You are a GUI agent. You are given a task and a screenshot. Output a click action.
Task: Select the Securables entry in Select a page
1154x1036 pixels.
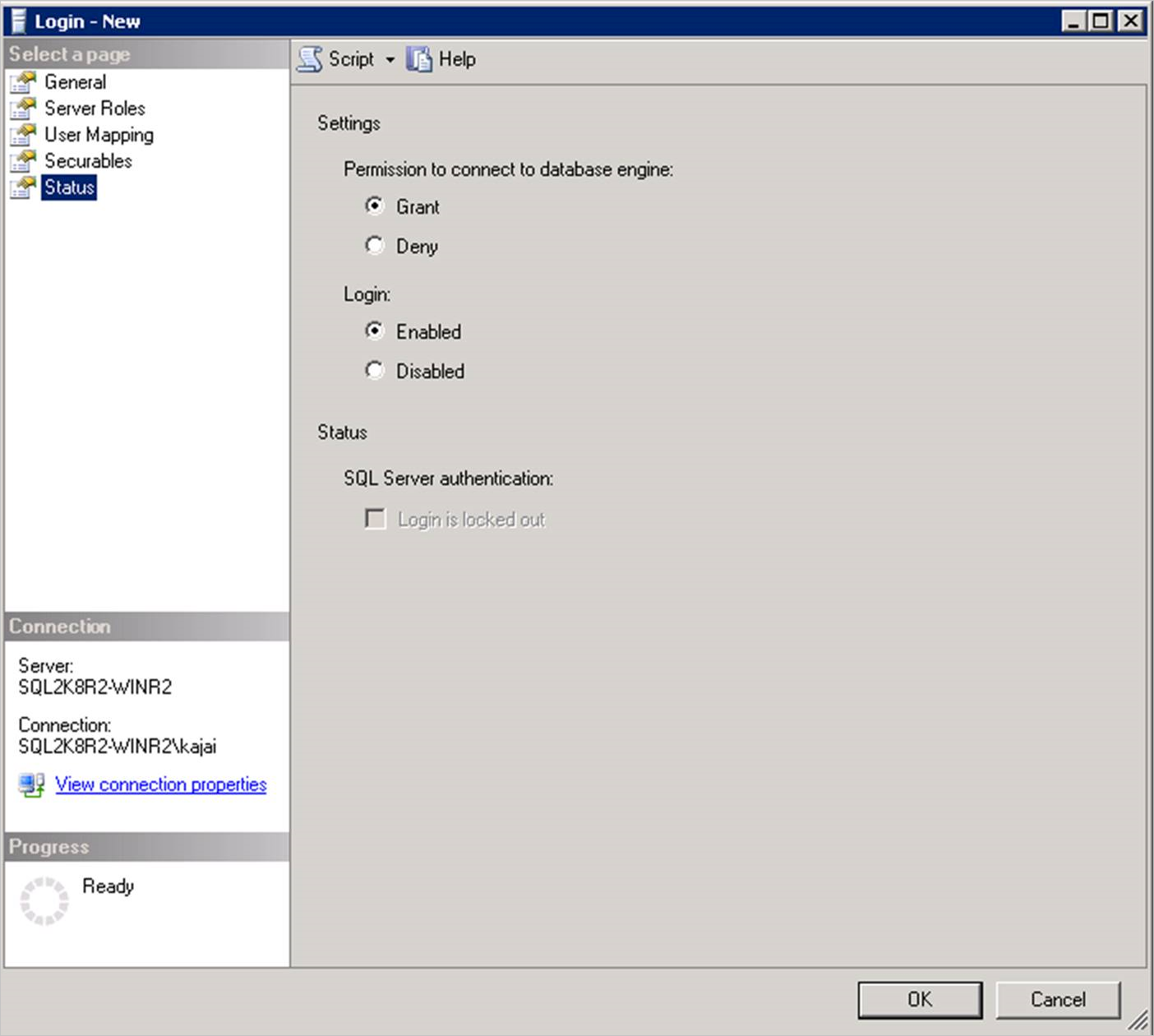tap(88, 160)
